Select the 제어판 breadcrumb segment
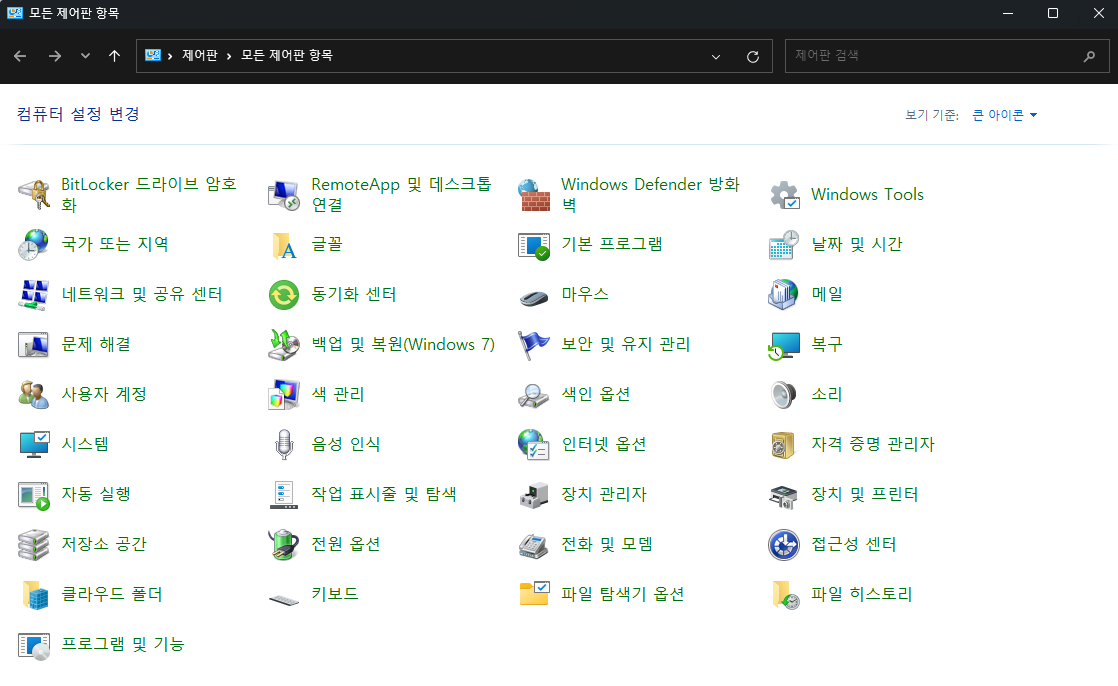The width and height of the screenshot is (1118, 686). (200, 56)
